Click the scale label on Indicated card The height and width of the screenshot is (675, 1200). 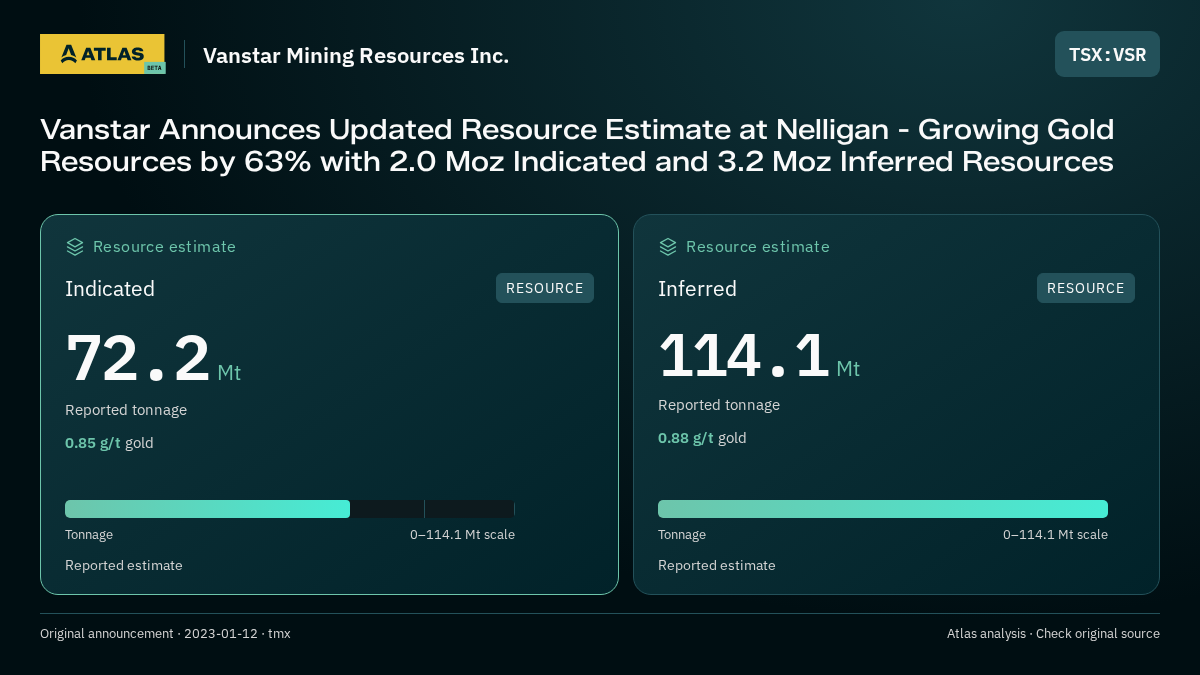coord(462,535)
